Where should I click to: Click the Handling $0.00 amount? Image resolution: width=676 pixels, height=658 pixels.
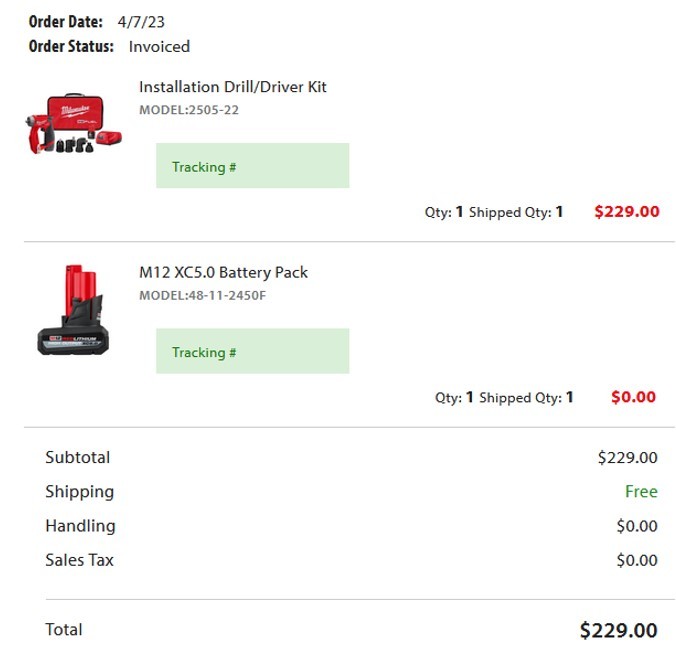point(637,526)
